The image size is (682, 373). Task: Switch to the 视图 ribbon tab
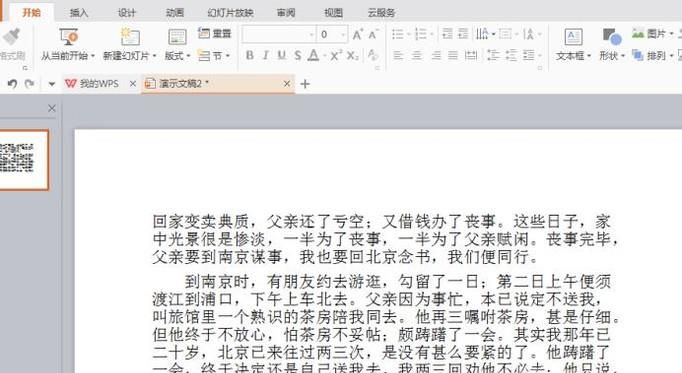pyautogui.click(x=333, y=13)
